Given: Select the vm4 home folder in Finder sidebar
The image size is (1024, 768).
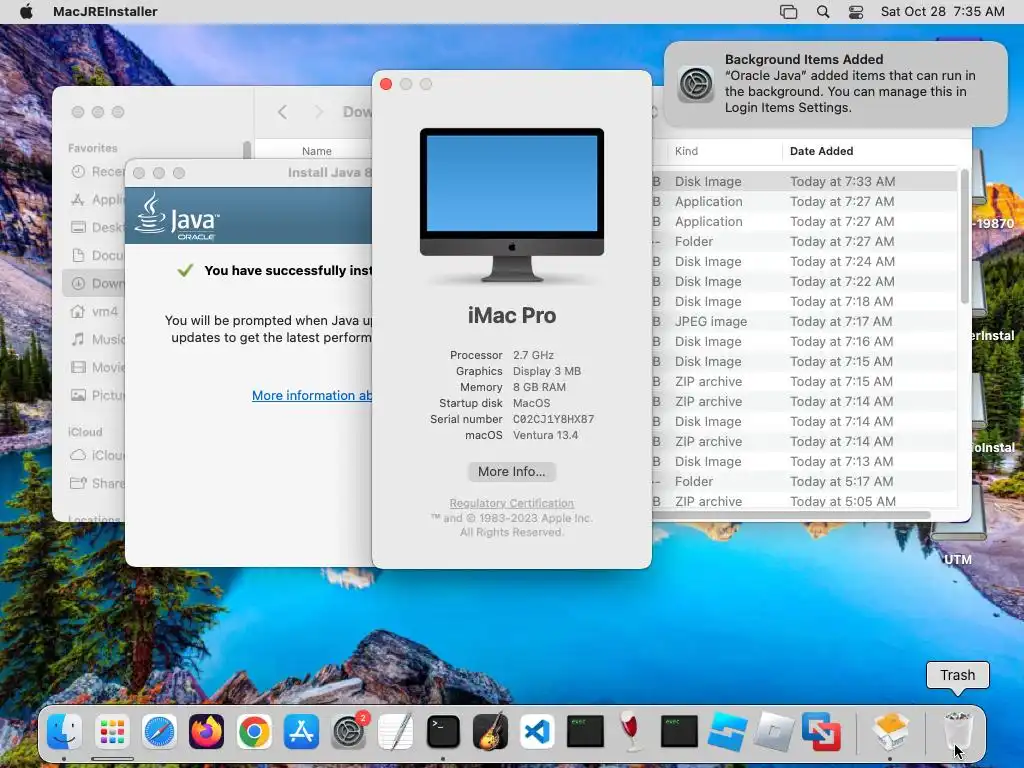Looking at the screenshot, I should click(97, 312).
